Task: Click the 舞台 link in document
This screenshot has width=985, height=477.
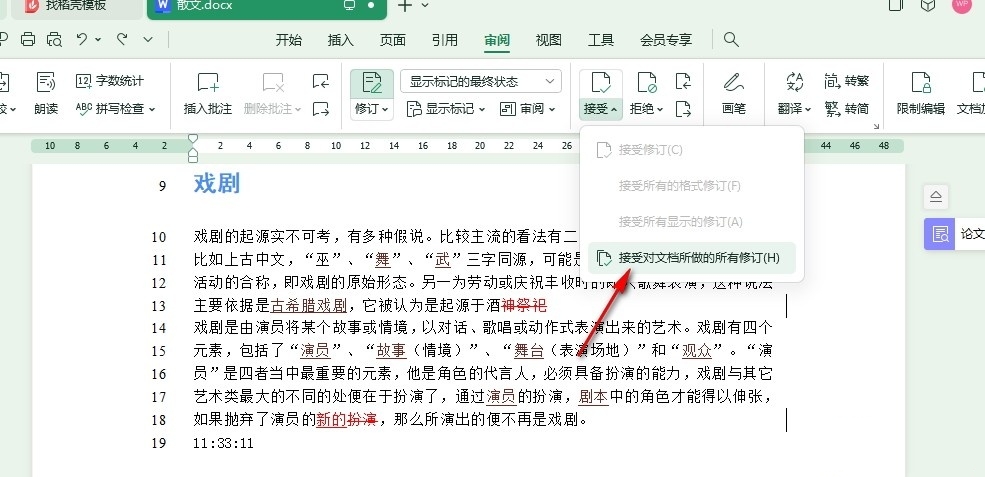Action: click(x=528, y=351)
